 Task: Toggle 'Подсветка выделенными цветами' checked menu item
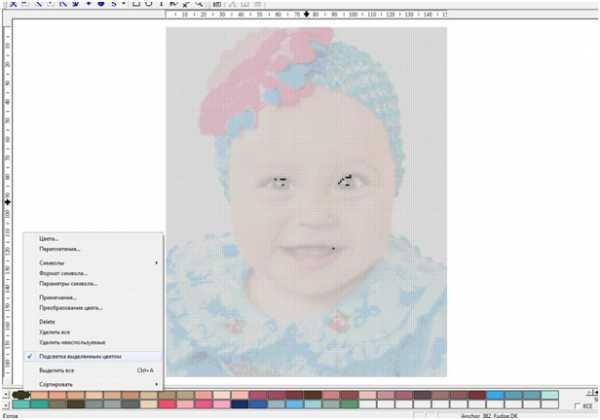pos(80,355)
